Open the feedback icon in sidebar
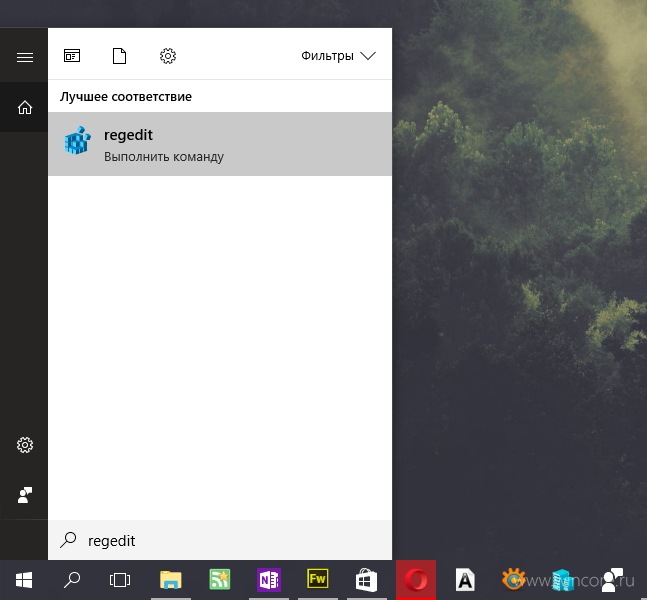The height and width of the screenshot is (600, 647). coord(25,495)
